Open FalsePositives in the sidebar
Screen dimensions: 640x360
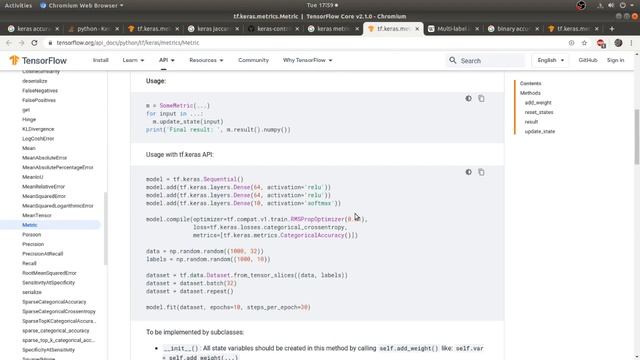[39, 100]
